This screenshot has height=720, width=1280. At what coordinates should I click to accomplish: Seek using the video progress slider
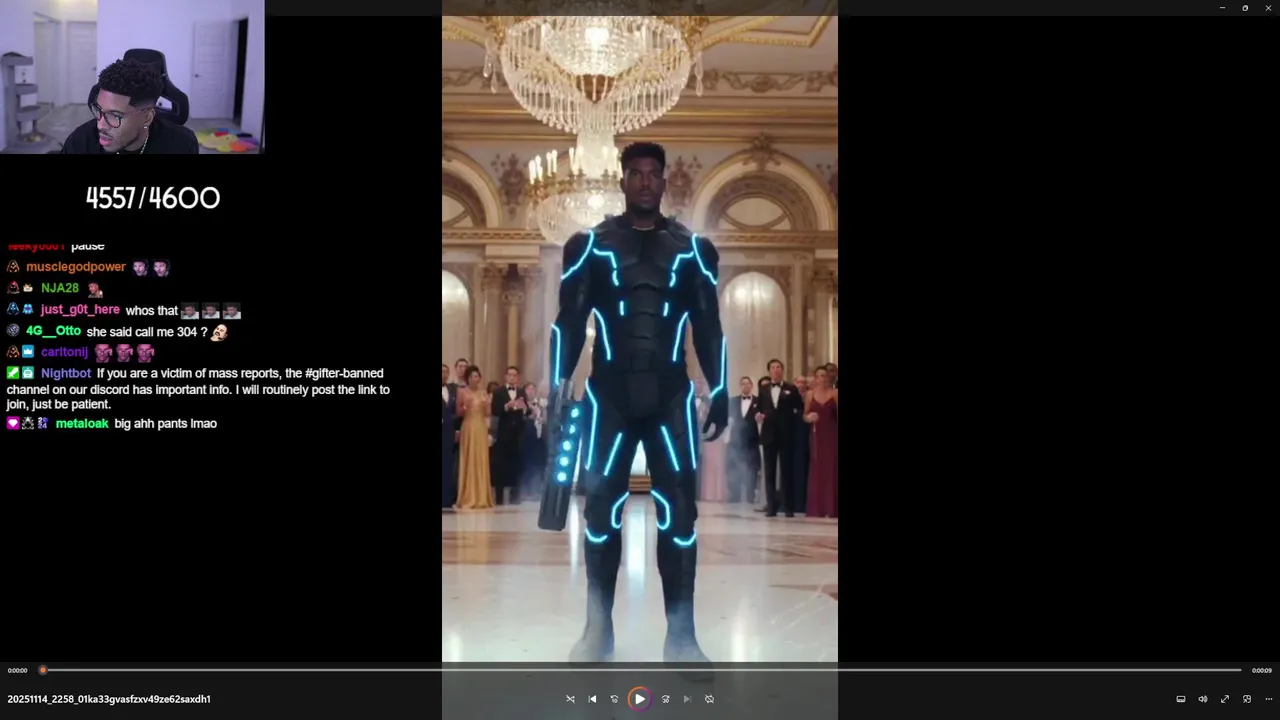[640, 670]
